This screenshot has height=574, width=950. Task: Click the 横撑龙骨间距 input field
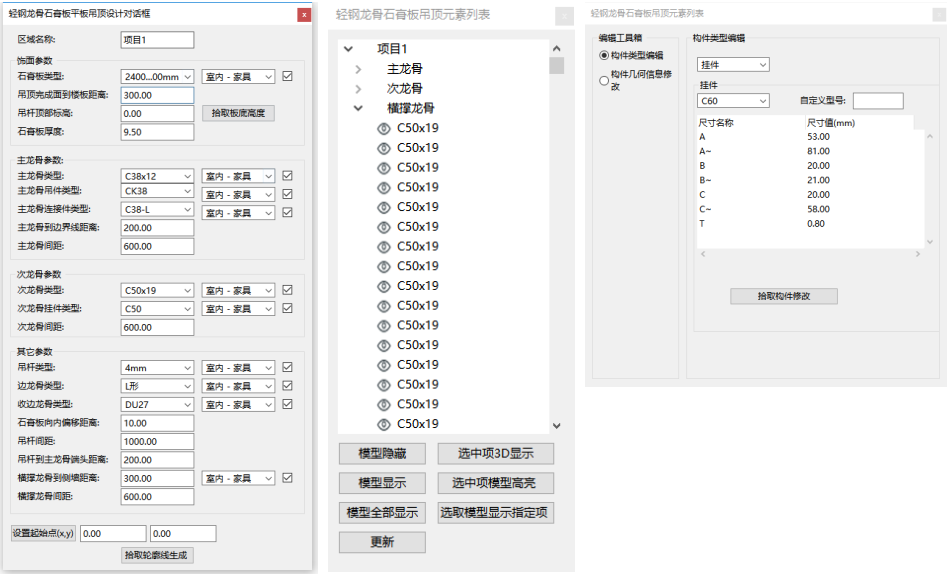(157, 496)
